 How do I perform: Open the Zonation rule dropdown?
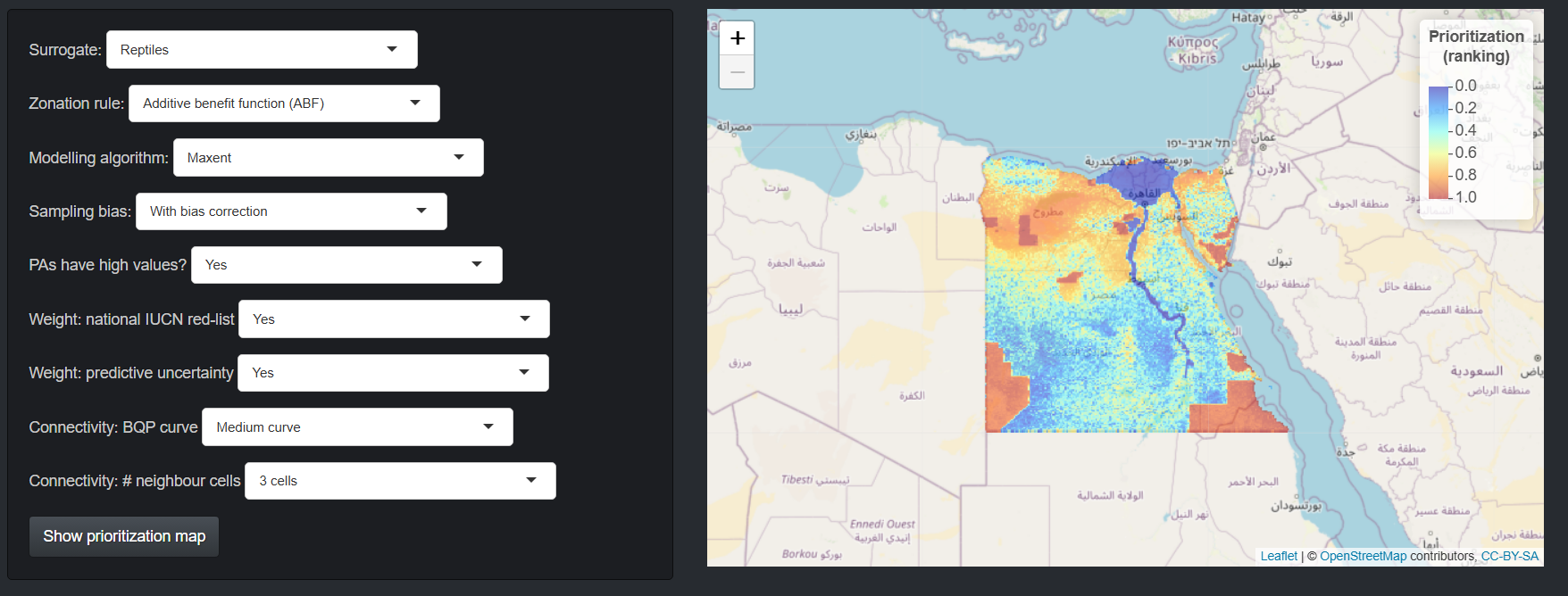pyautogui.click(x=284, y=103)
